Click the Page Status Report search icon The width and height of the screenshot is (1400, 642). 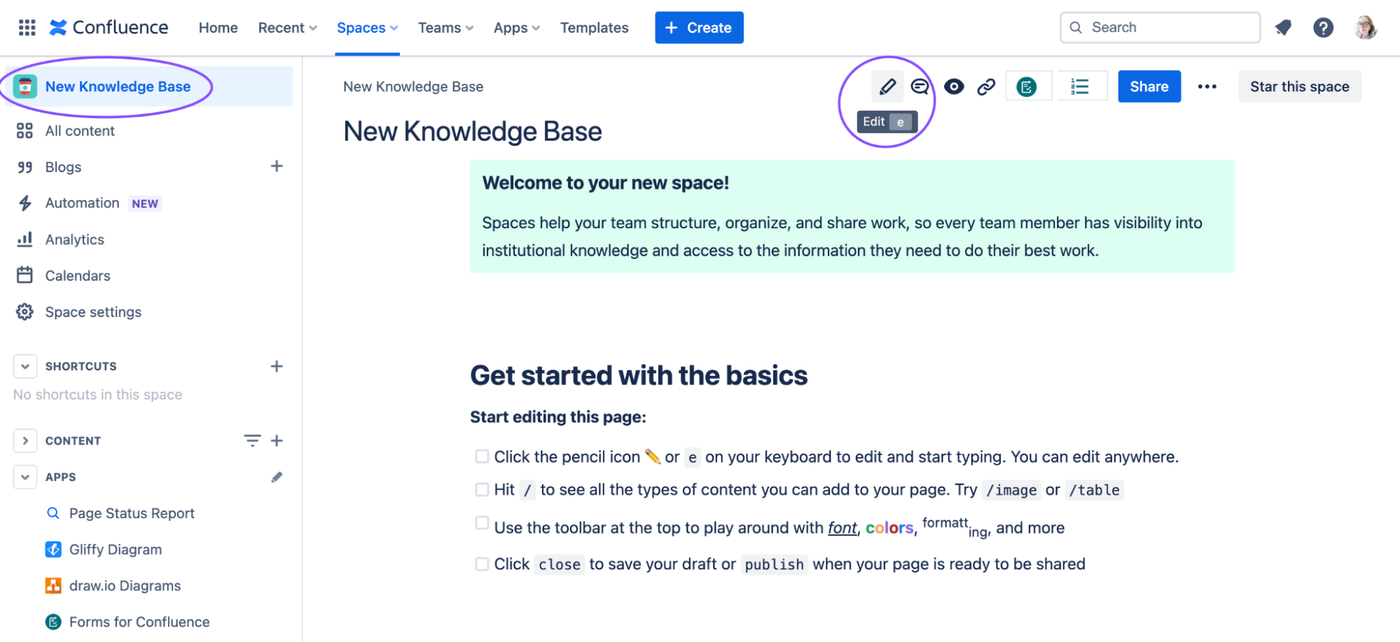point(54,513)
